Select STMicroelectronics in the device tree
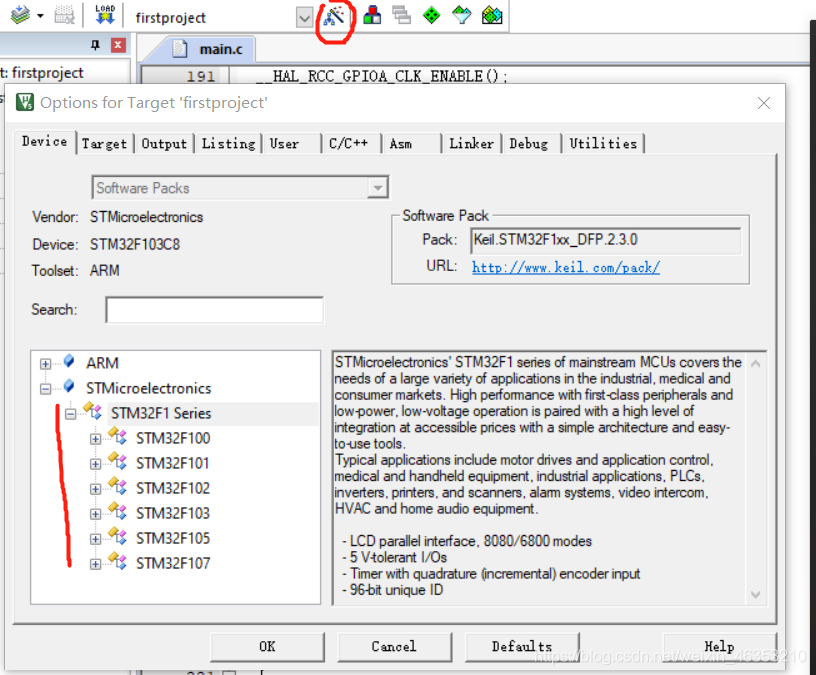 point(148,388)
